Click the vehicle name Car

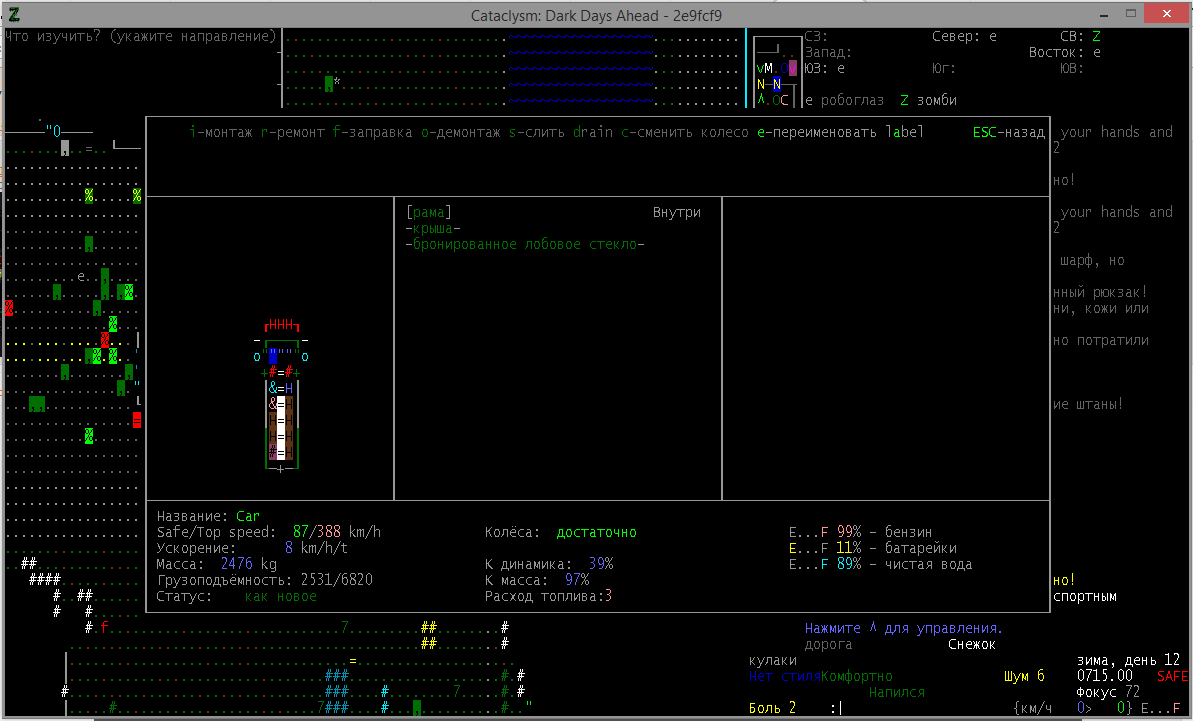[248, 516]
